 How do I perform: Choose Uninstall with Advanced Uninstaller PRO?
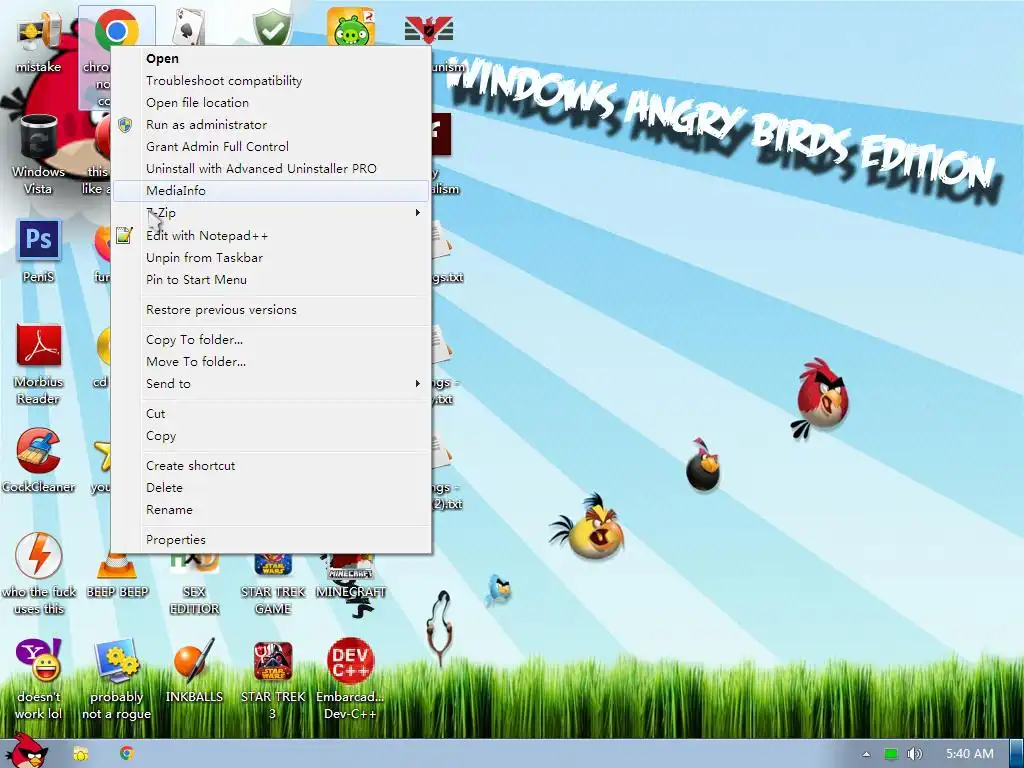pos(271,168)
